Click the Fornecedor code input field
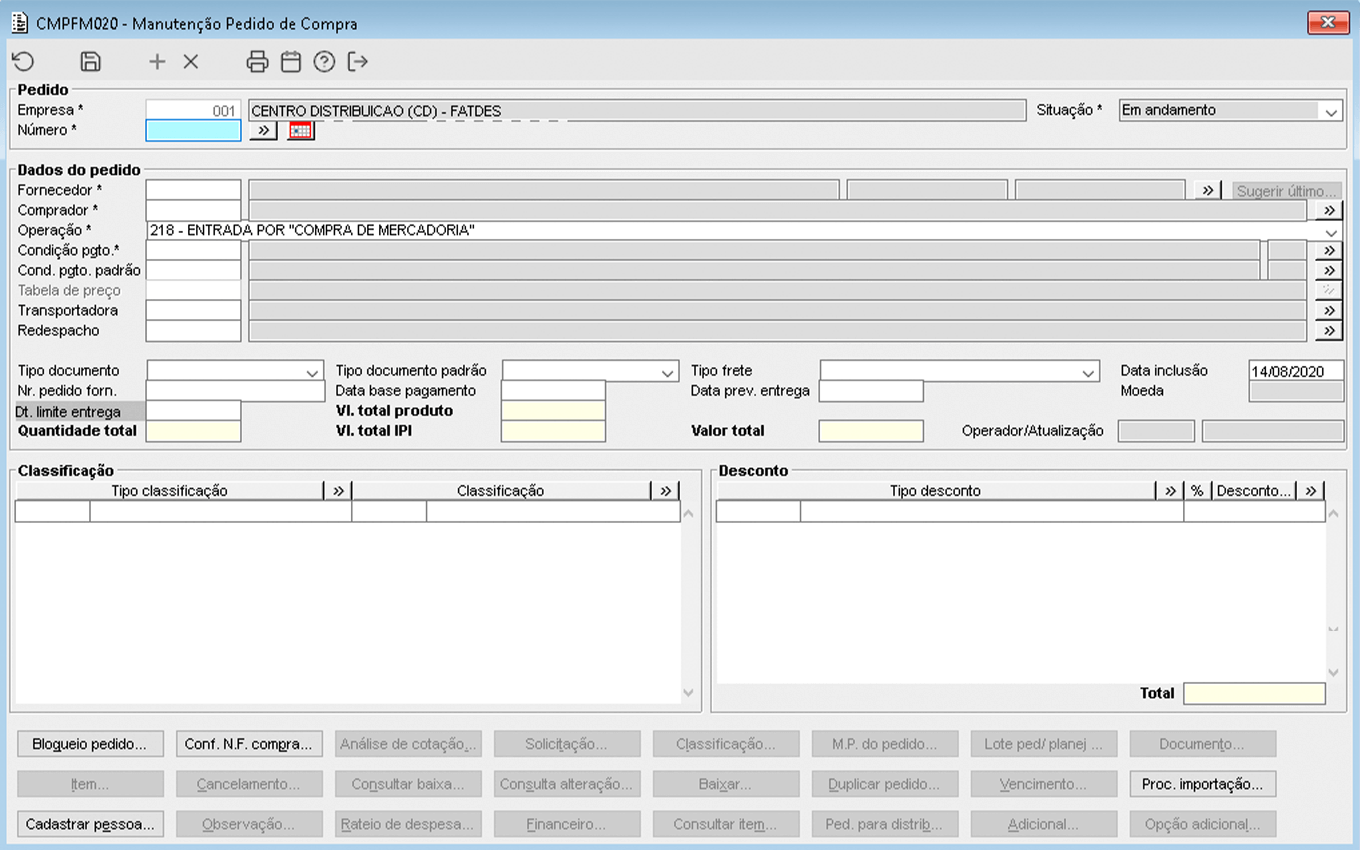Viewport: 1360px width, 850px height. tap(193, 190)
